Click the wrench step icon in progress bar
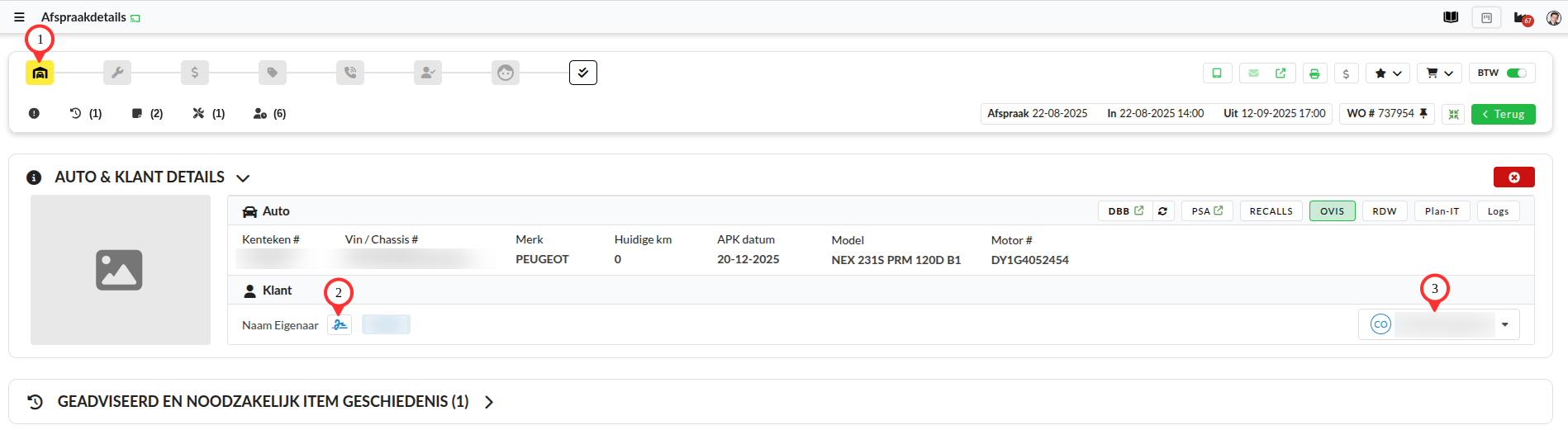Image resolution: width=1568 pixels, height=430 pixels. click(117, 73)
